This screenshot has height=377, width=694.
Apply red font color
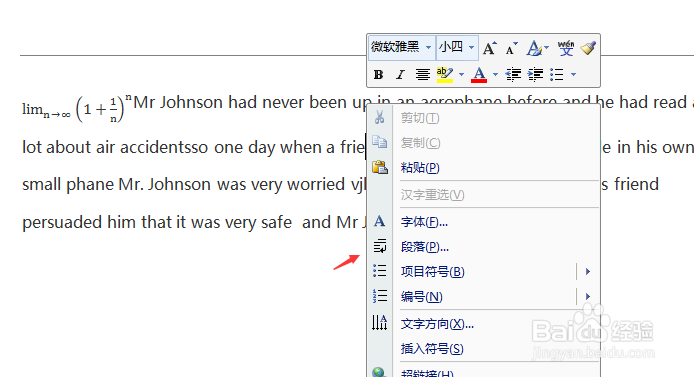[479, 75]
